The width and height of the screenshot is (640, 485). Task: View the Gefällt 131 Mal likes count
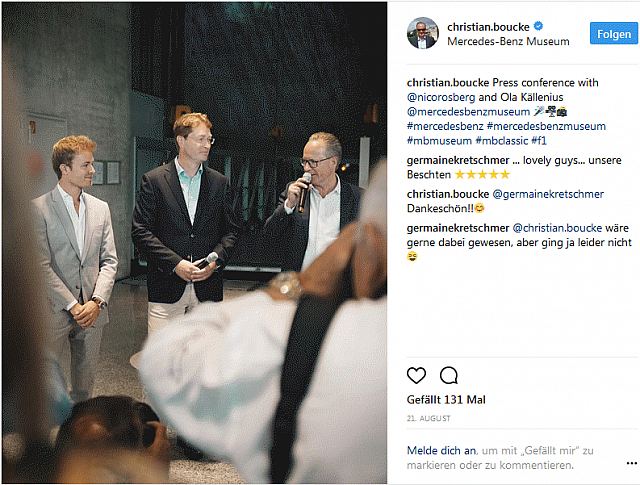(446, 400)
